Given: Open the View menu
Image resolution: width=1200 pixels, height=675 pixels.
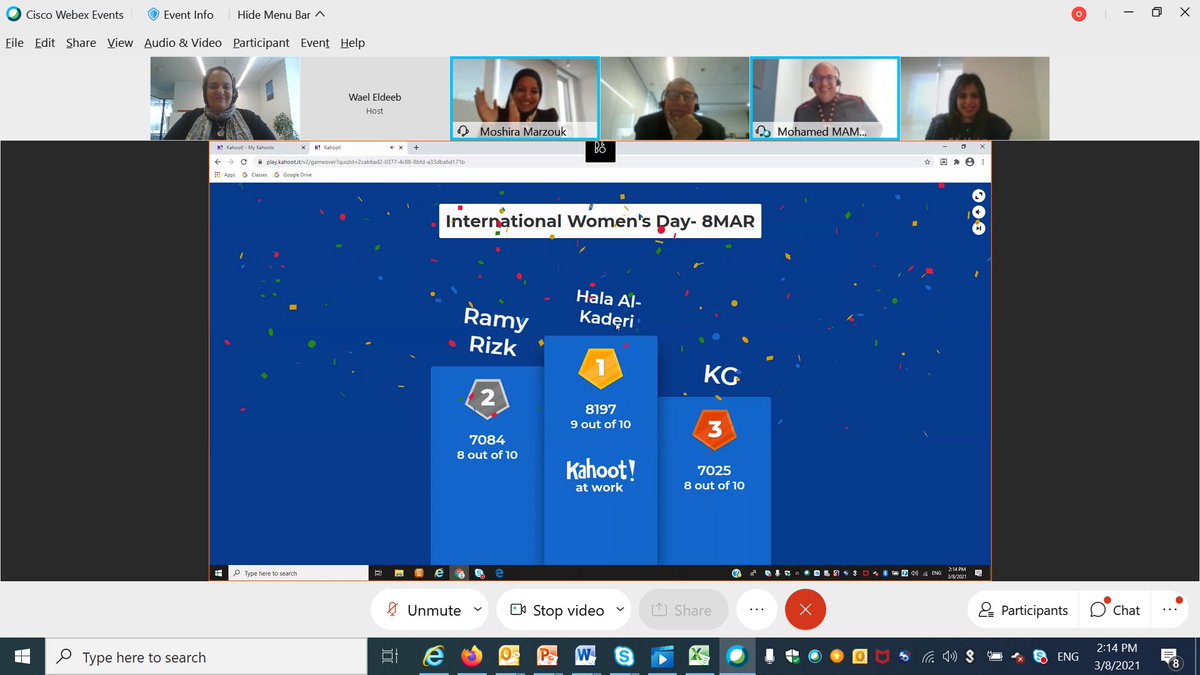Looking at the screenshot, I should (120, 43).
